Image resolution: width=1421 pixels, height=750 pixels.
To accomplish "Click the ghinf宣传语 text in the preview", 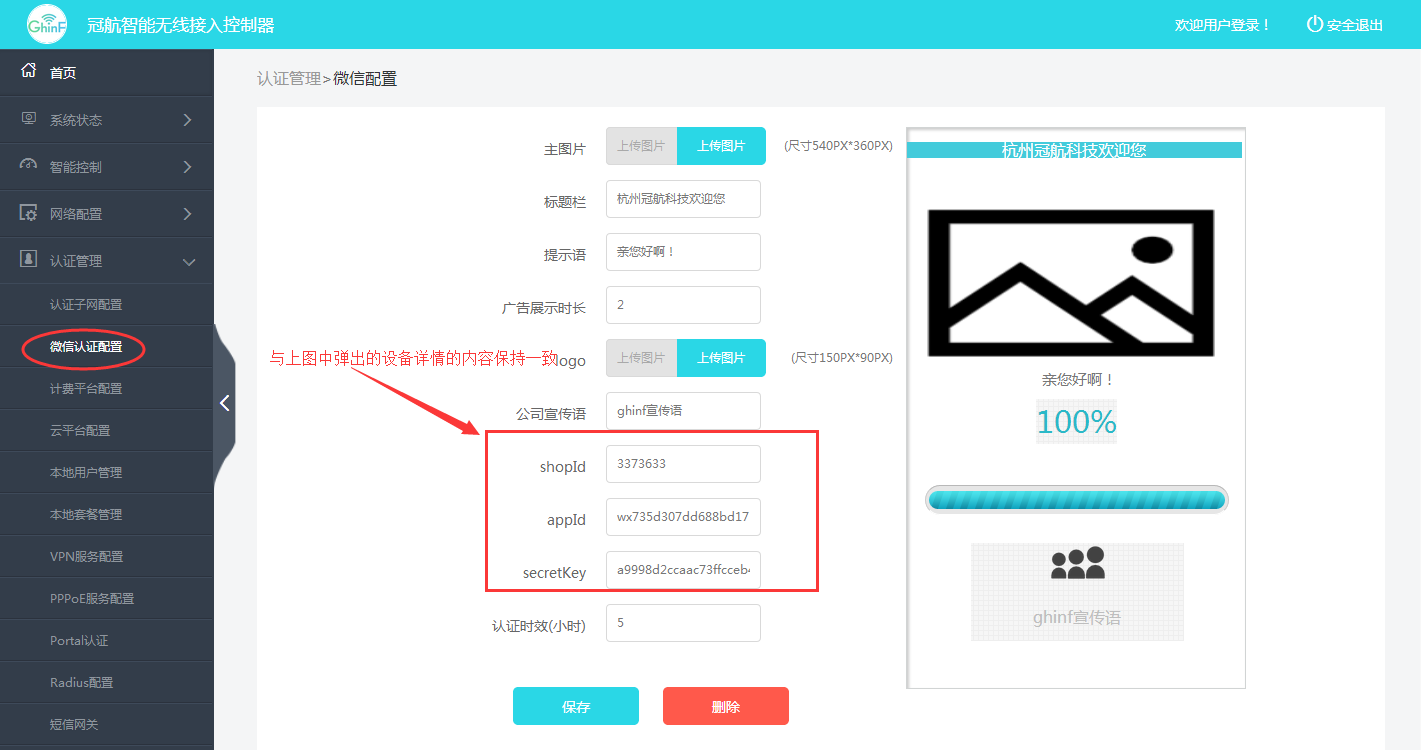I will (1077, 618).
